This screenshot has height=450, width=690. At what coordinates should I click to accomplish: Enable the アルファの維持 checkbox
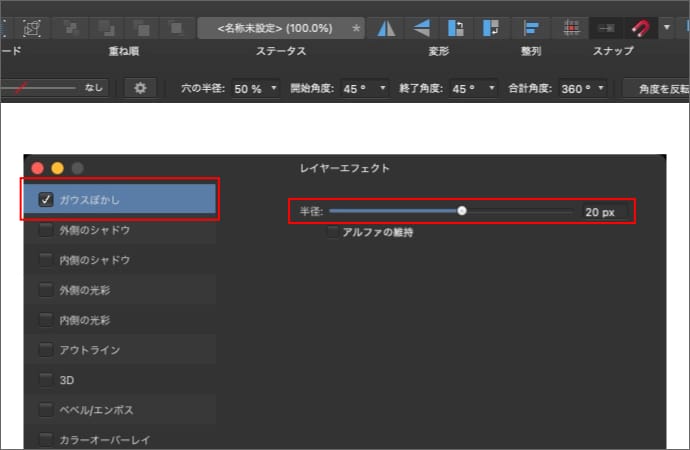(333, 233)
